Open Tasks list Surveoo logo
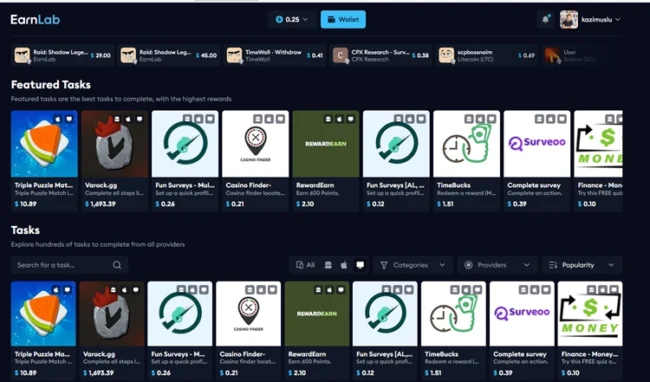 point(522,314)
